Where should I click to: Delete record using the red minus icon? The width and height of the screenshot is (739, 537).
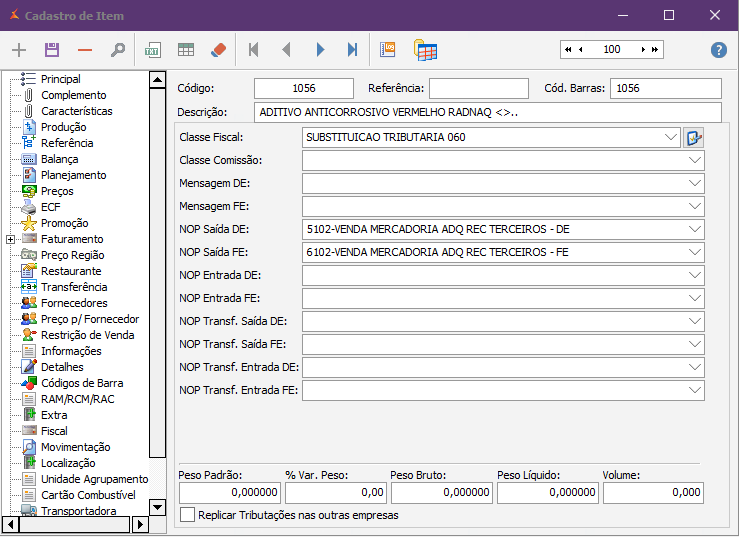click(85, 50)
